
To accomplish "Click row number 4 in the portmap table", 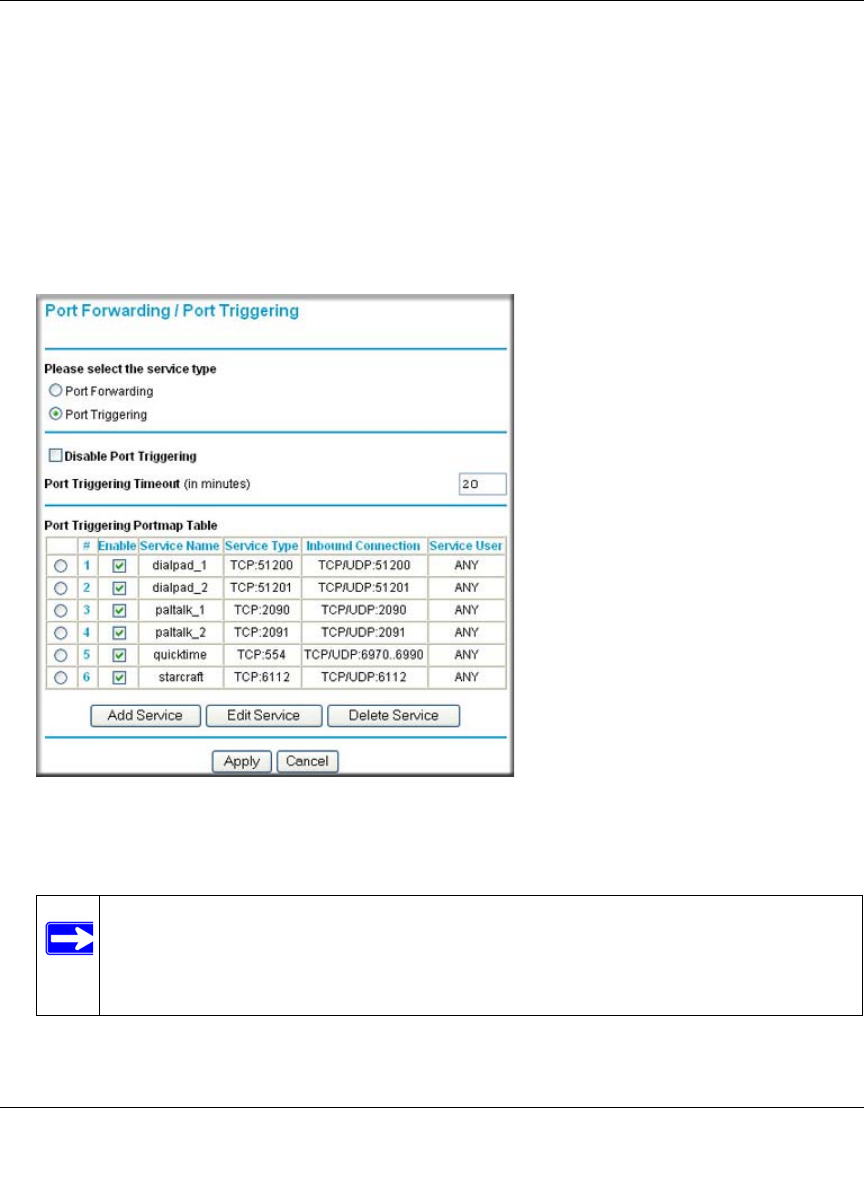I will (87, 632).
